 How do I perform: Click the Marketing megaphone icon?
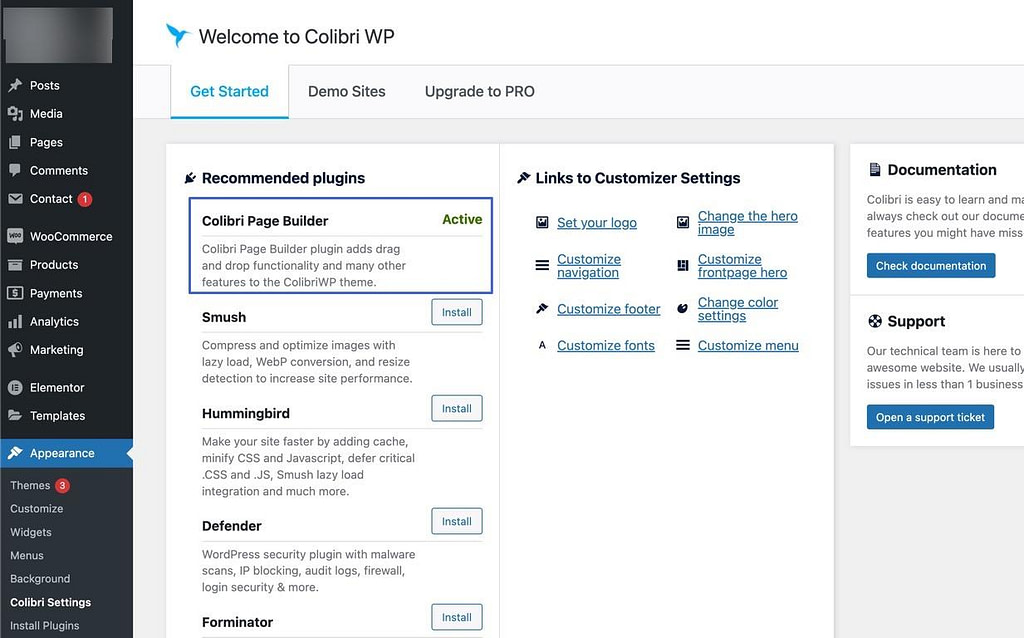tap(17, 350)
